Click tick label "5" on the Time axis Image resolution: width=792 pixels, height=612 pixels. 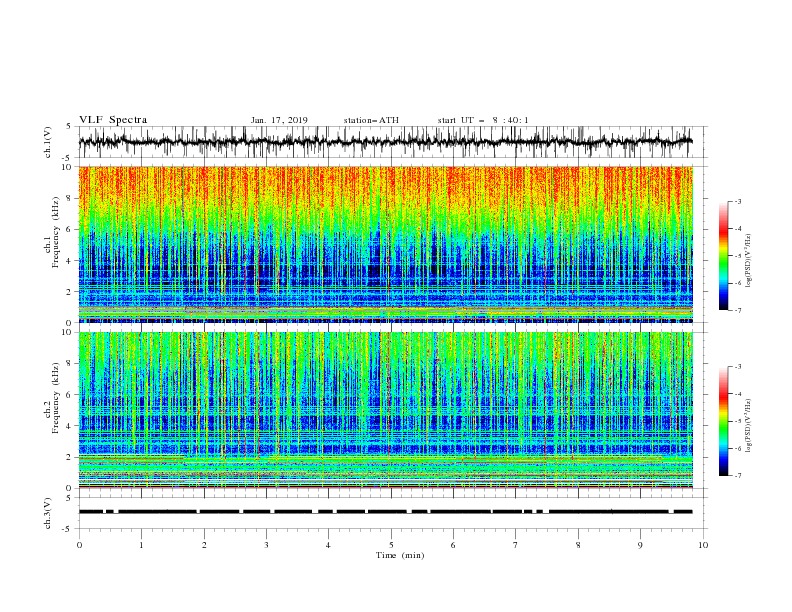coord(391,545)
